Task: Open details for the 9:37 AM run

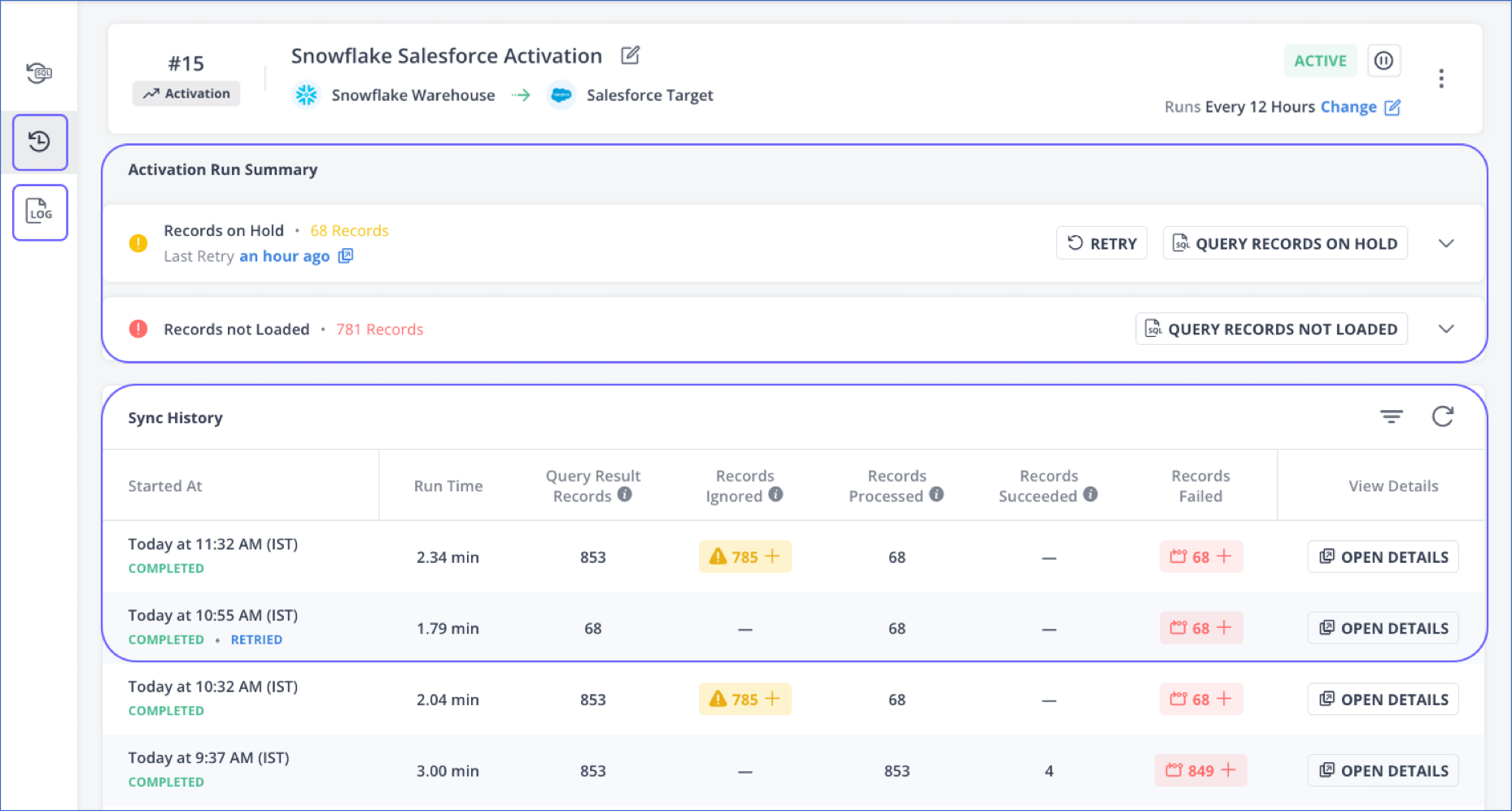Action: click(x=1383, y=770)
